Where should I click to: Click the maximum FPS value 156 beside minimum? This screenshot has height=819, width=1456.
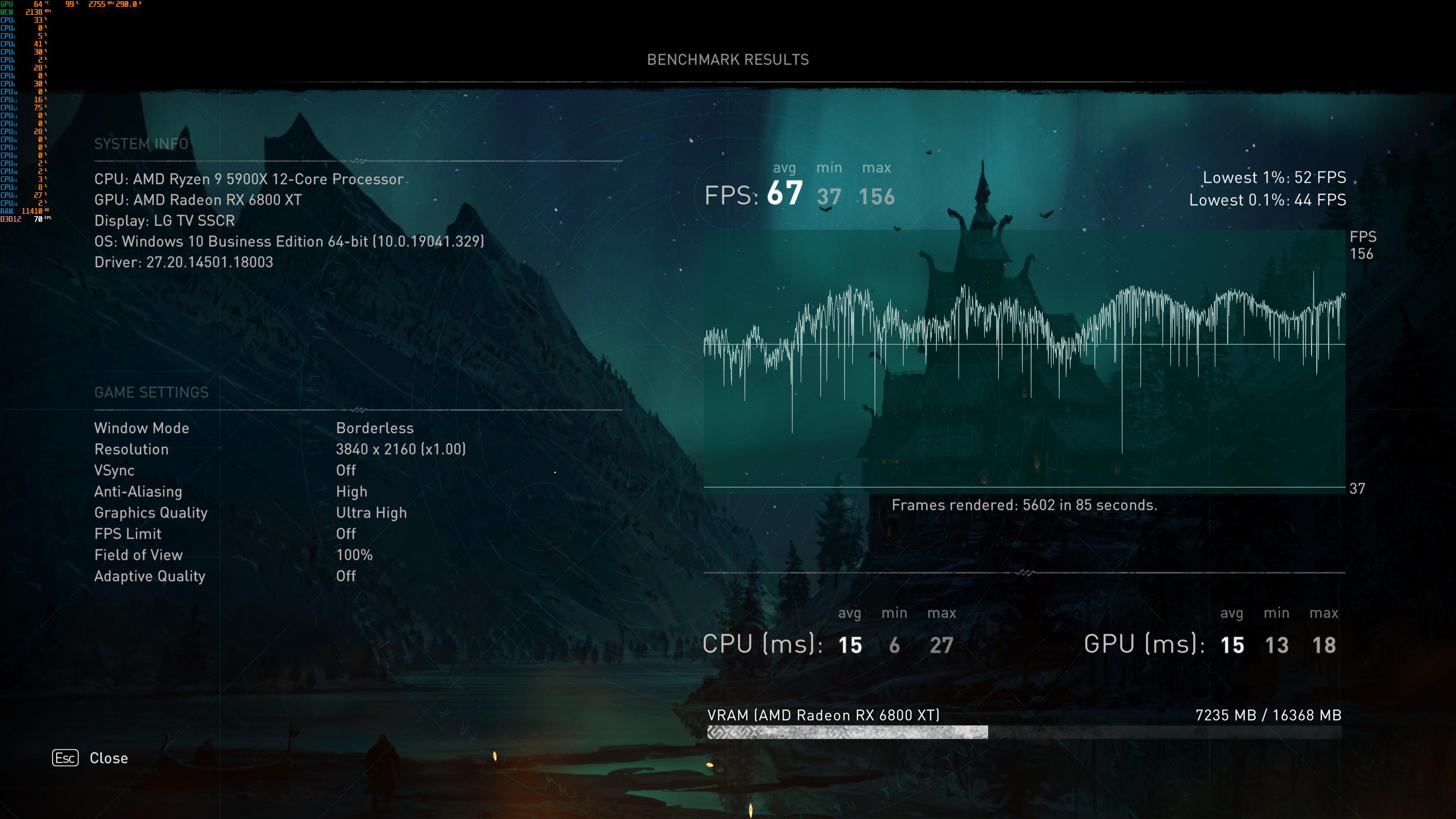coord(877,197)
